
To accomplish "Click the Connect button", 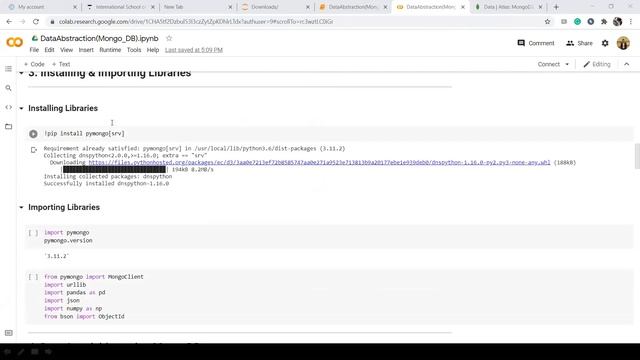I will 549,64.
